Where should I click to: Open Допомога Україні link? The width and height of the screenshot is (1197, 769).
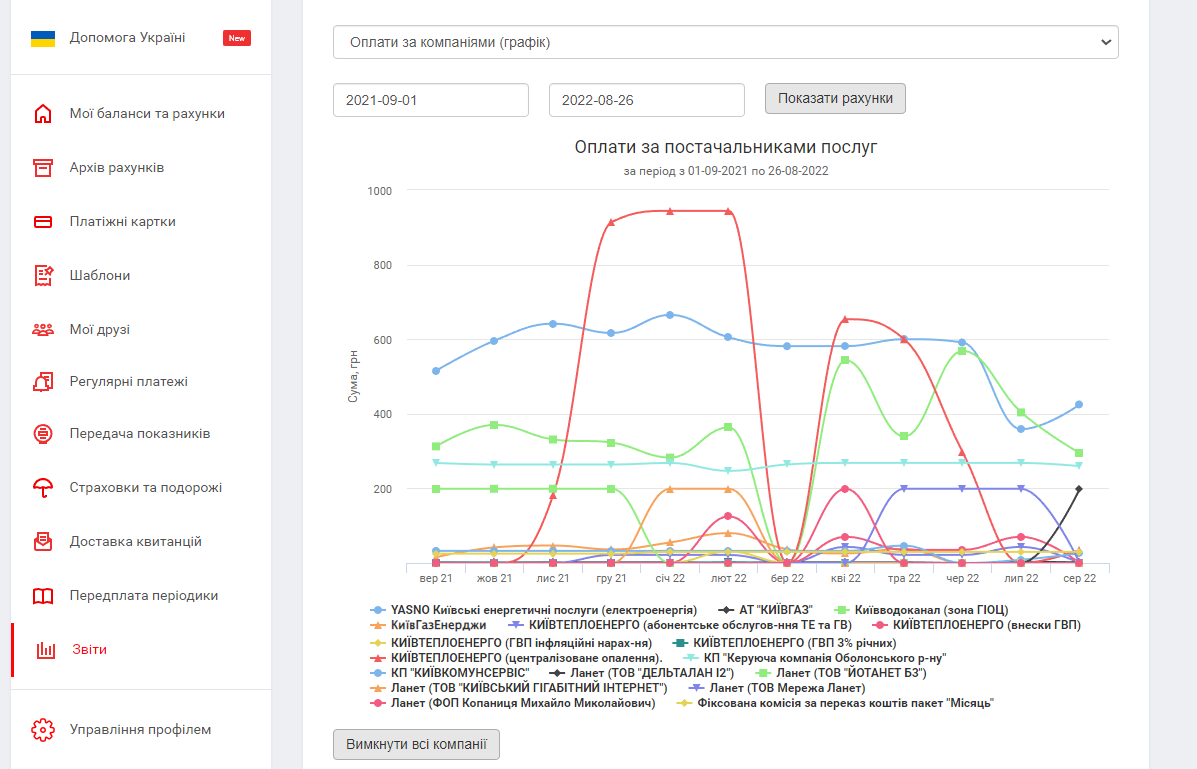point(127,38)
